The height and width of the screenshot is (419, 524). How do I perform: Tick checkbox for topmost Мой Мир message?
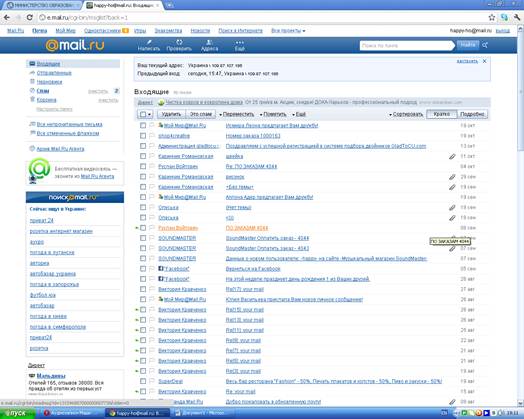(x=143, y=125)
